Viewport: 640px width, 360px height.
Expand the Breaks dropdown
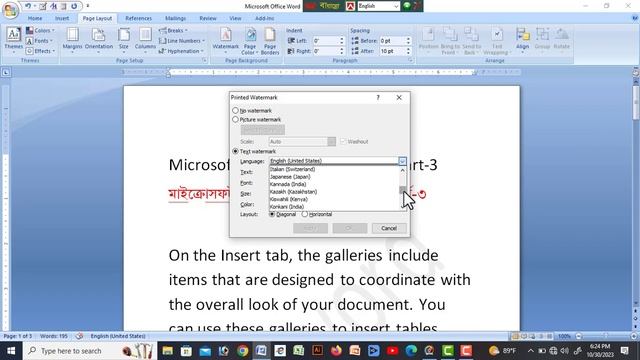click(173, 31)
